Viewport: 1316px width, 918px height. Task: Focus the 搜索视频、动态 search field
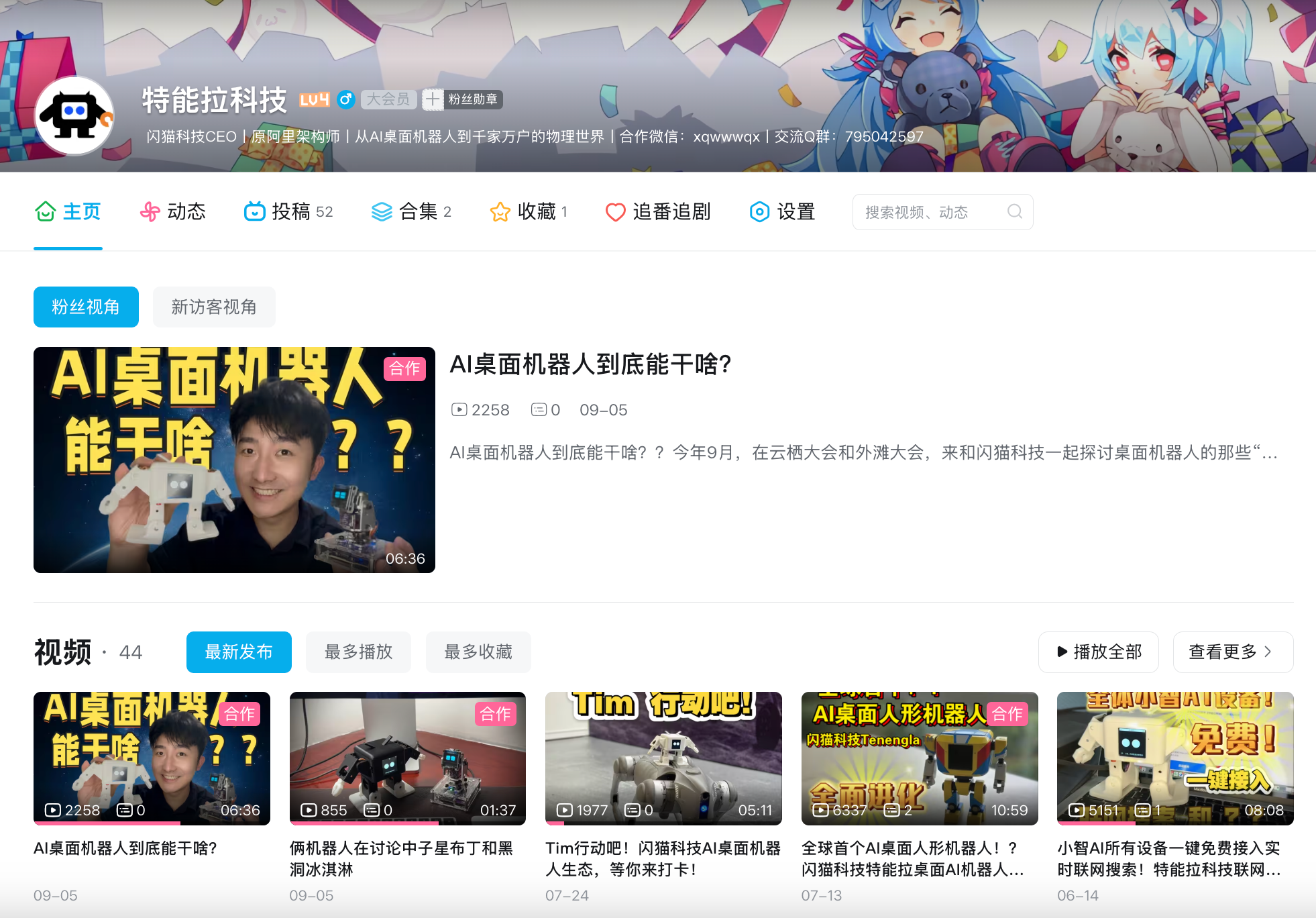(942, 212)
